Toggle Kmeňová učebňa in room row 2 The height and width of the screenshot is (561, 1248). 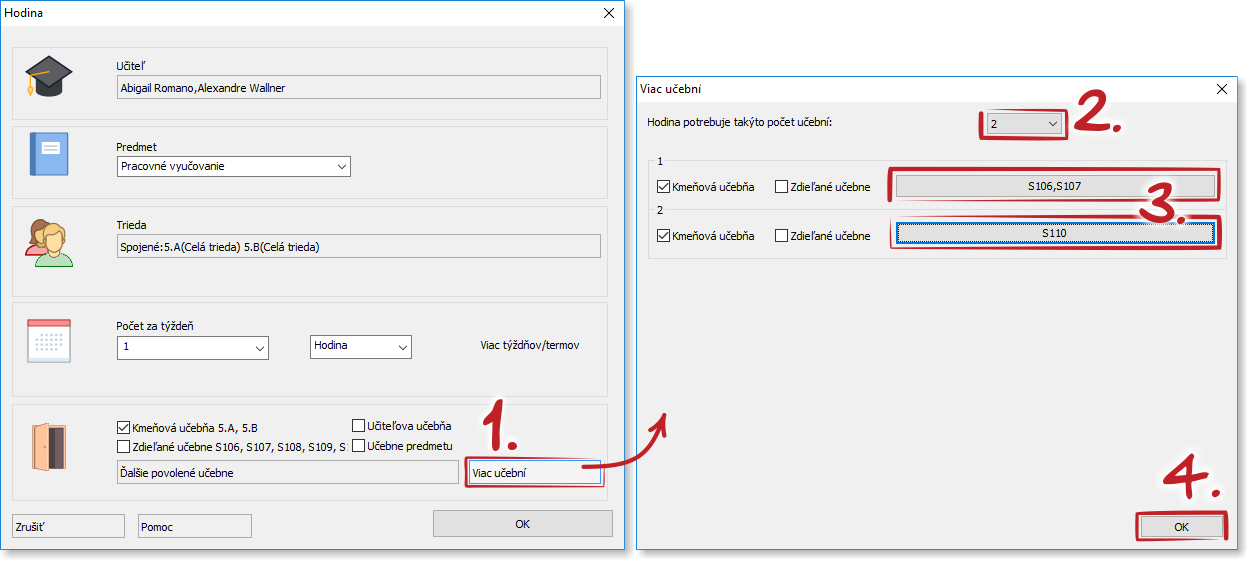pos(663,236)
